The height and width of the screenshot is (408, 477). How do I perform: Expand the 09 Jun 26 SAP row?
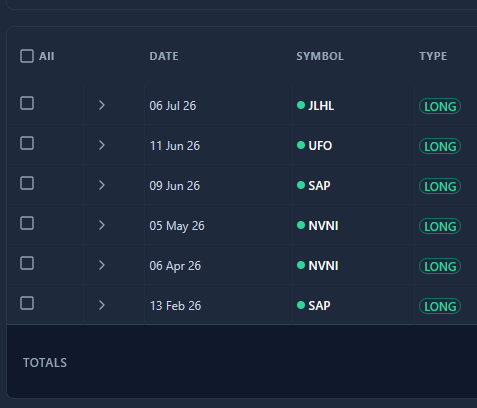[102, 185]
